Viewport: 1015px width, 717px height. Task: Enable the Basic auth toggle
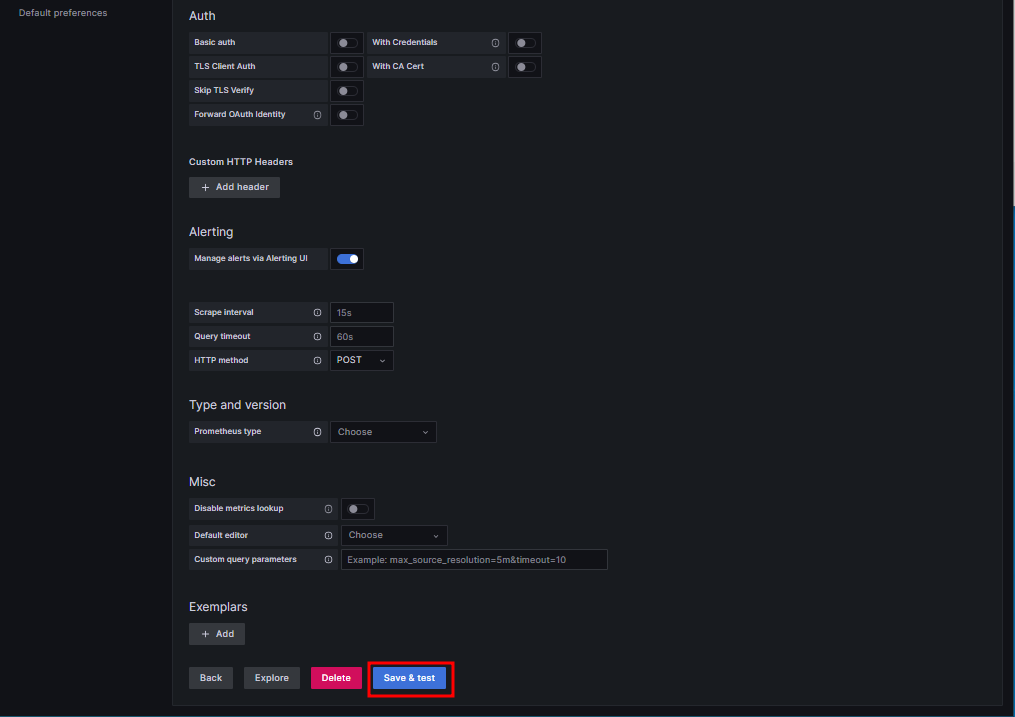click(347, 43)
